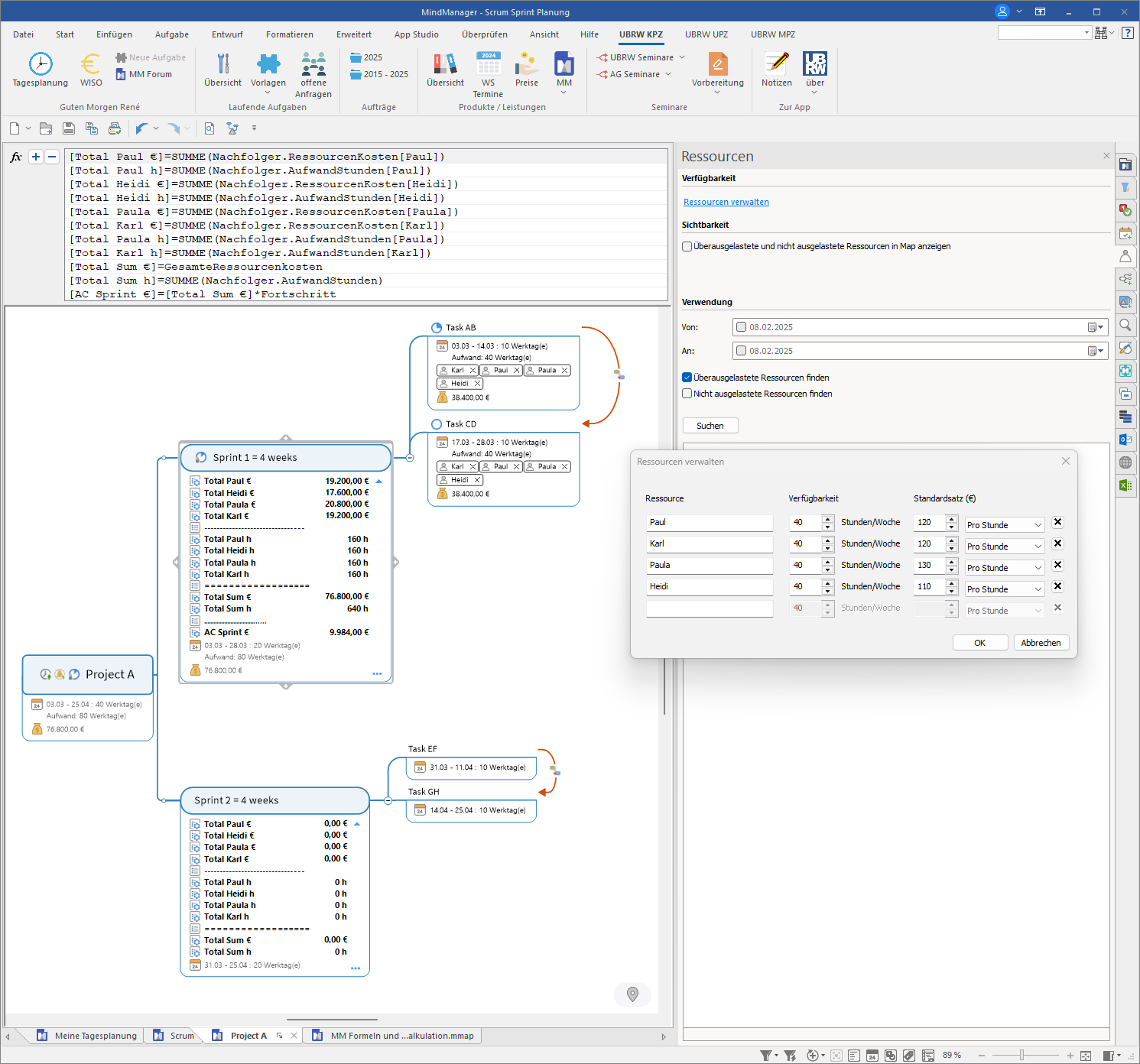Open WISO euro icon
This screenshot has width=1140, height=1064.
(91, 64)
